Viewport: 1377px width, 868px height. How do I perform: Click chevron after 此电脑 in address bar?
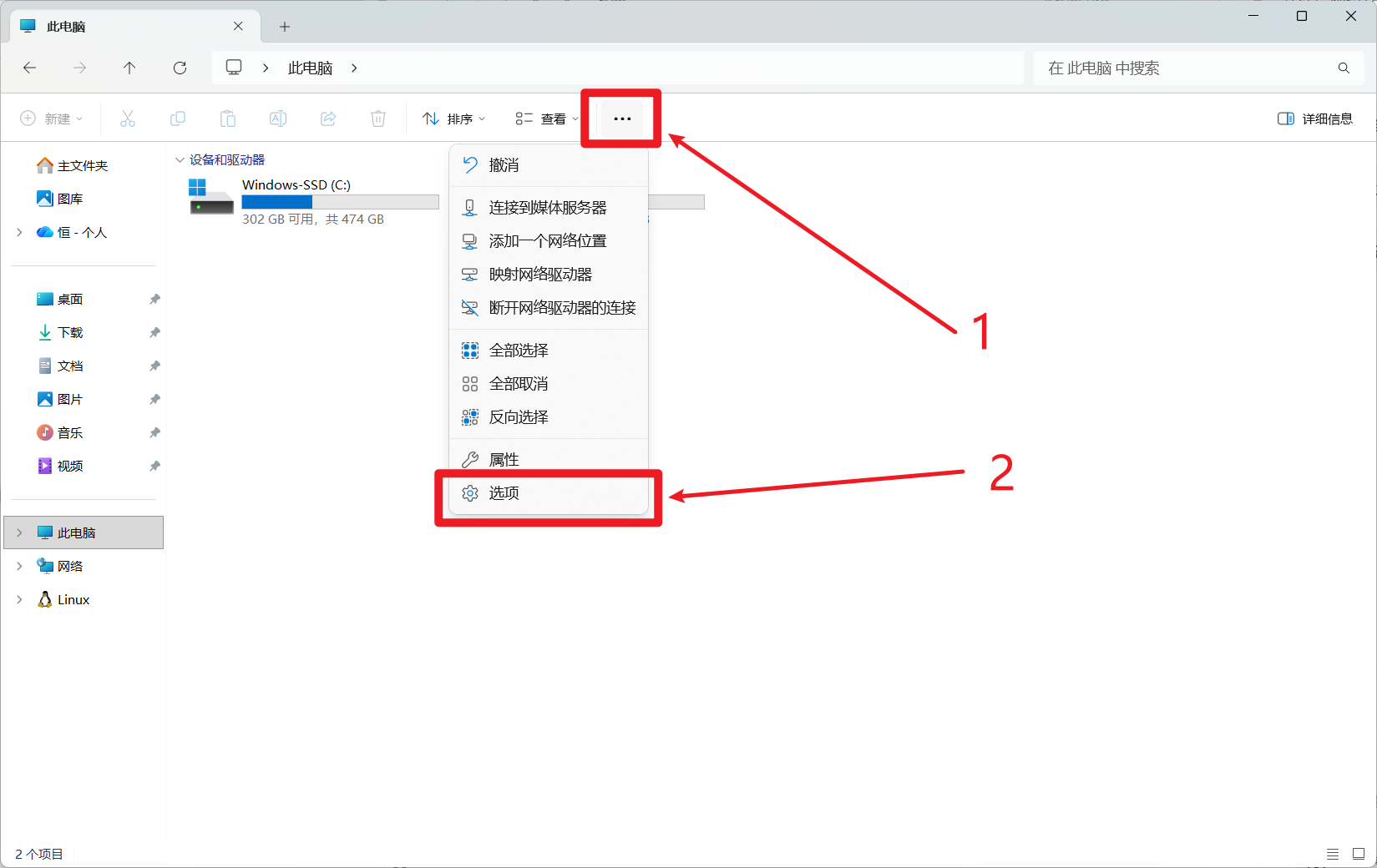(x=354, y=68)
